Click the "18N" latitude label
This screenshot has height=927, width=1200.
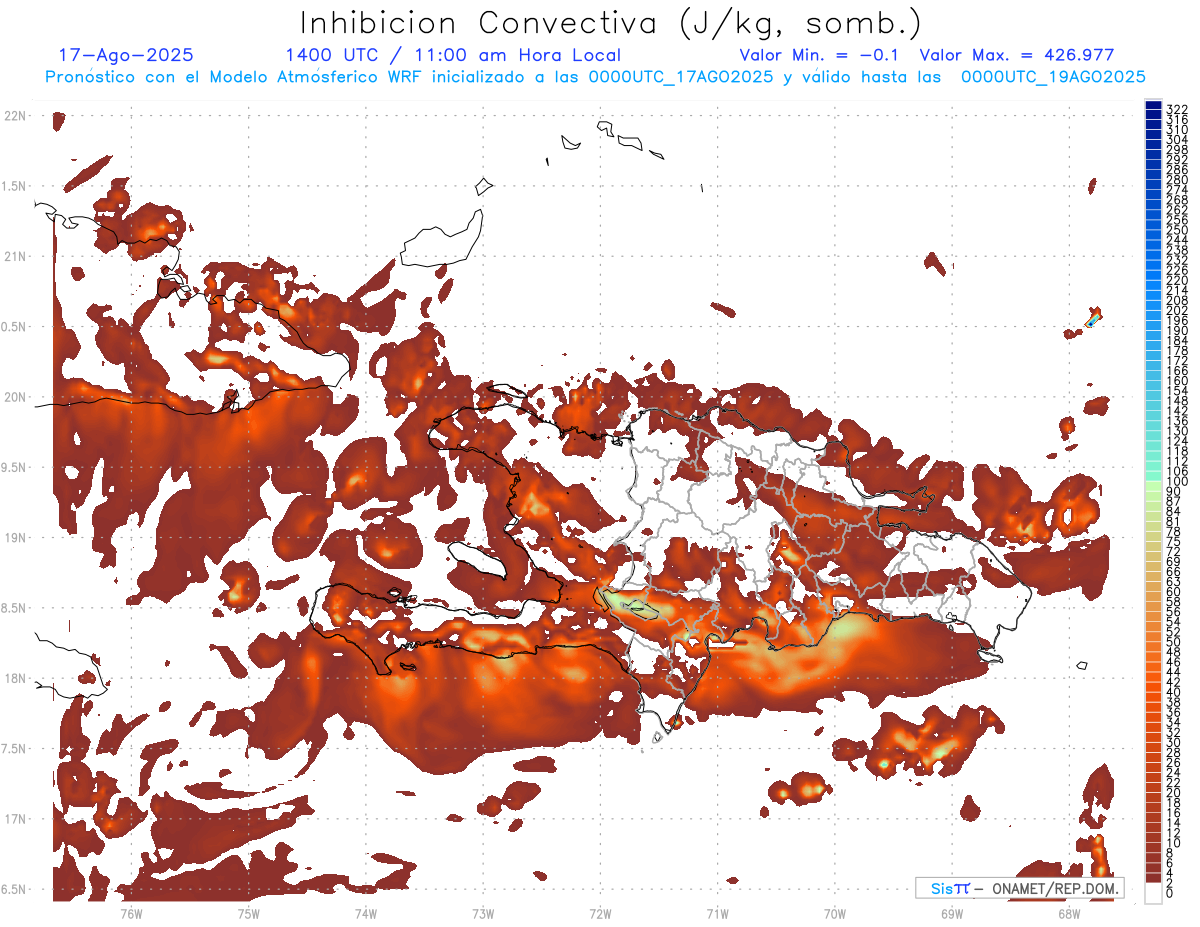[x=15, y=679]
